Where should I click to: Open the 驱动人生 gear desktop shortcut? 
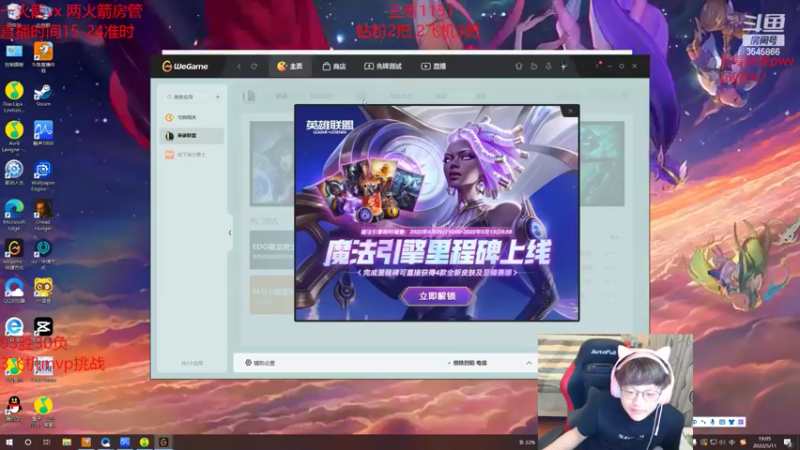[x=14, y=173]
